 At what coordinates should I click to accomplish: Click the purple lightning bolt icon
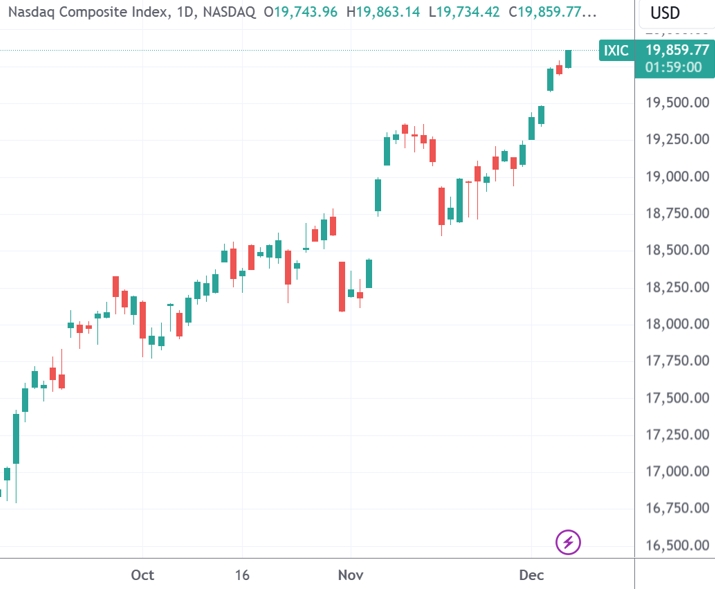(x=568, y=542)
